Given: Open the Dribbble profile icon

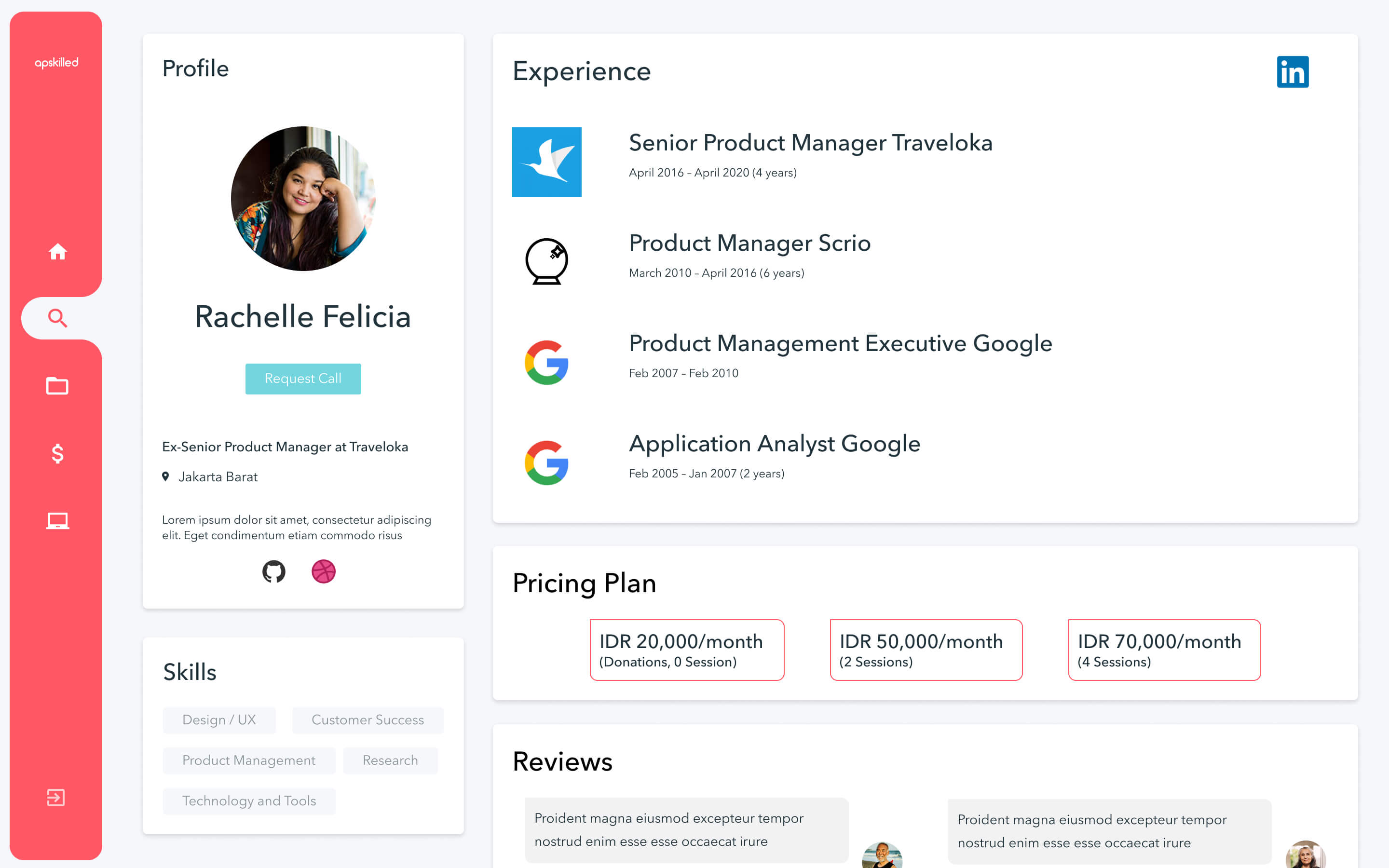Looking at the screenshot, I should pyautogui.click(x=323, y=572).
